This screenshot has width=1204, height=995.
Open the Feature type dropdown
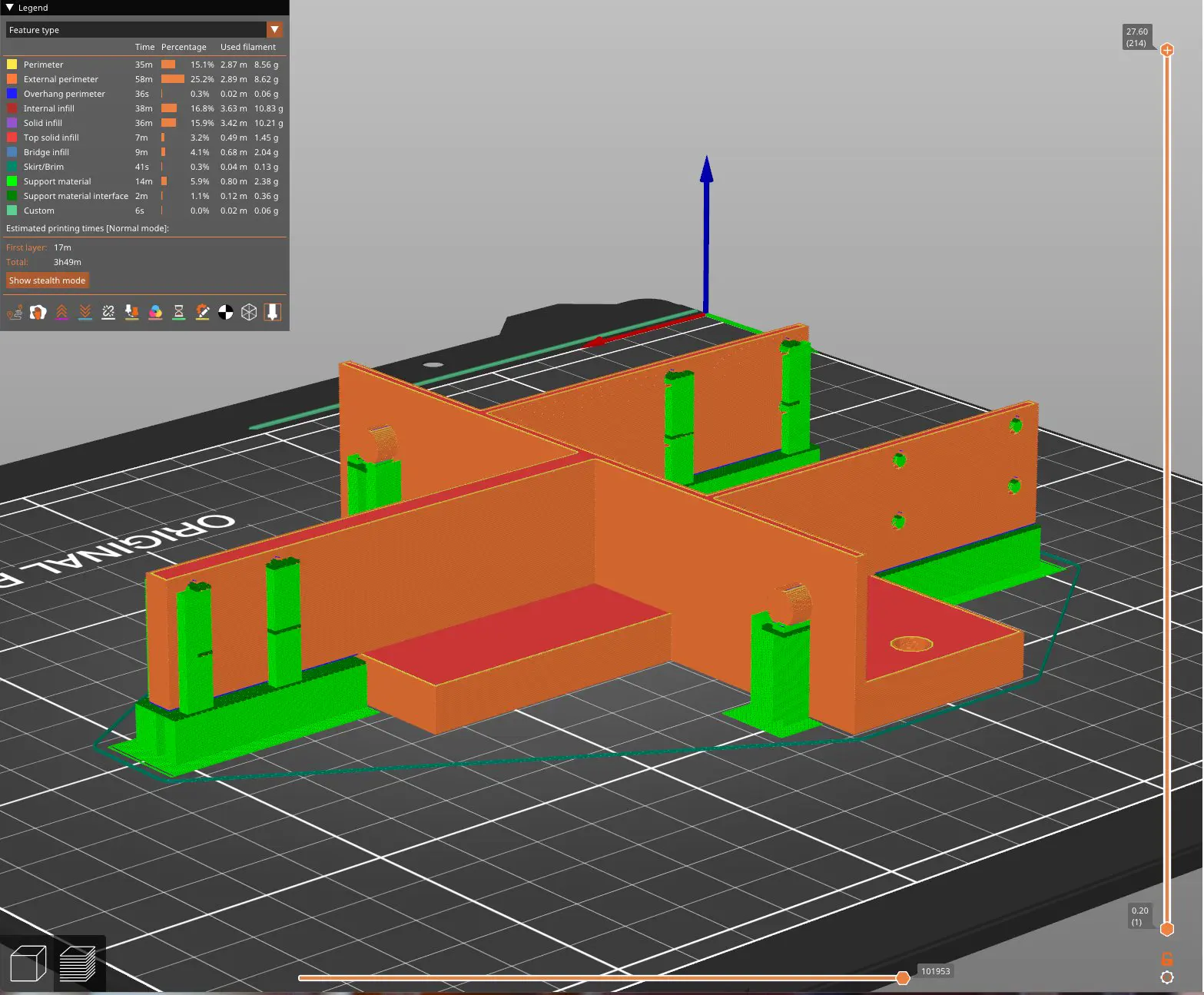[x=274, y=30]
